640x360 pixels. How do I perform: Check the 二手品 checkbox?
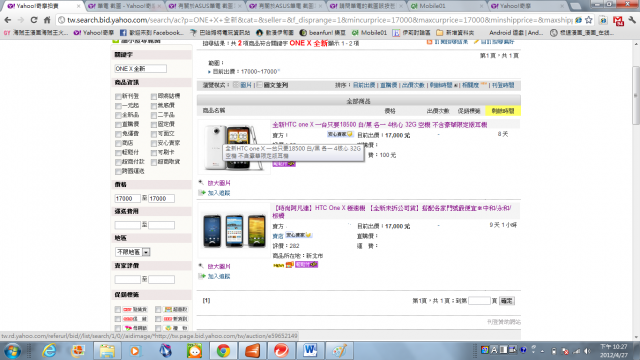[x=153, y=115]
